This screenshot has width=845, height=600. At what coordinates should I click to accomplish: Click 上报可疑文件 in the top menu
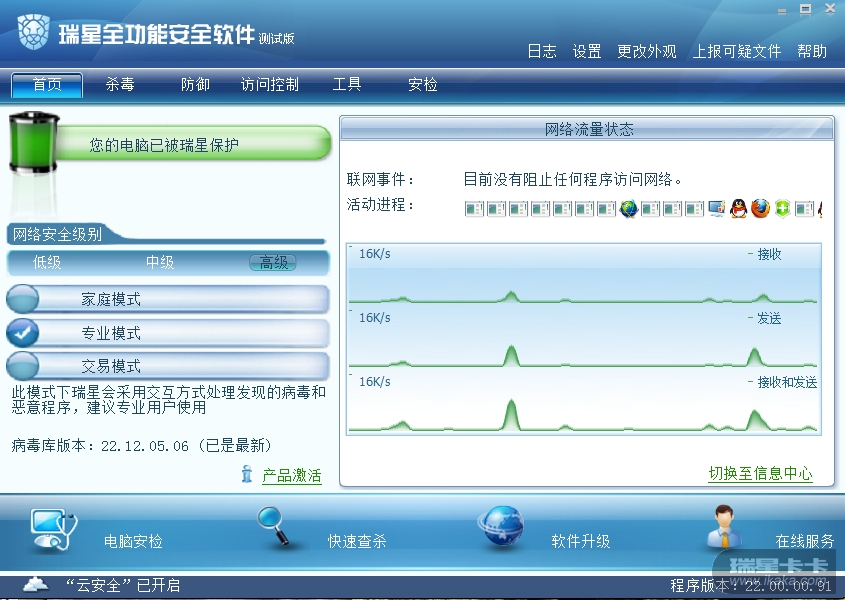[737, 51]
